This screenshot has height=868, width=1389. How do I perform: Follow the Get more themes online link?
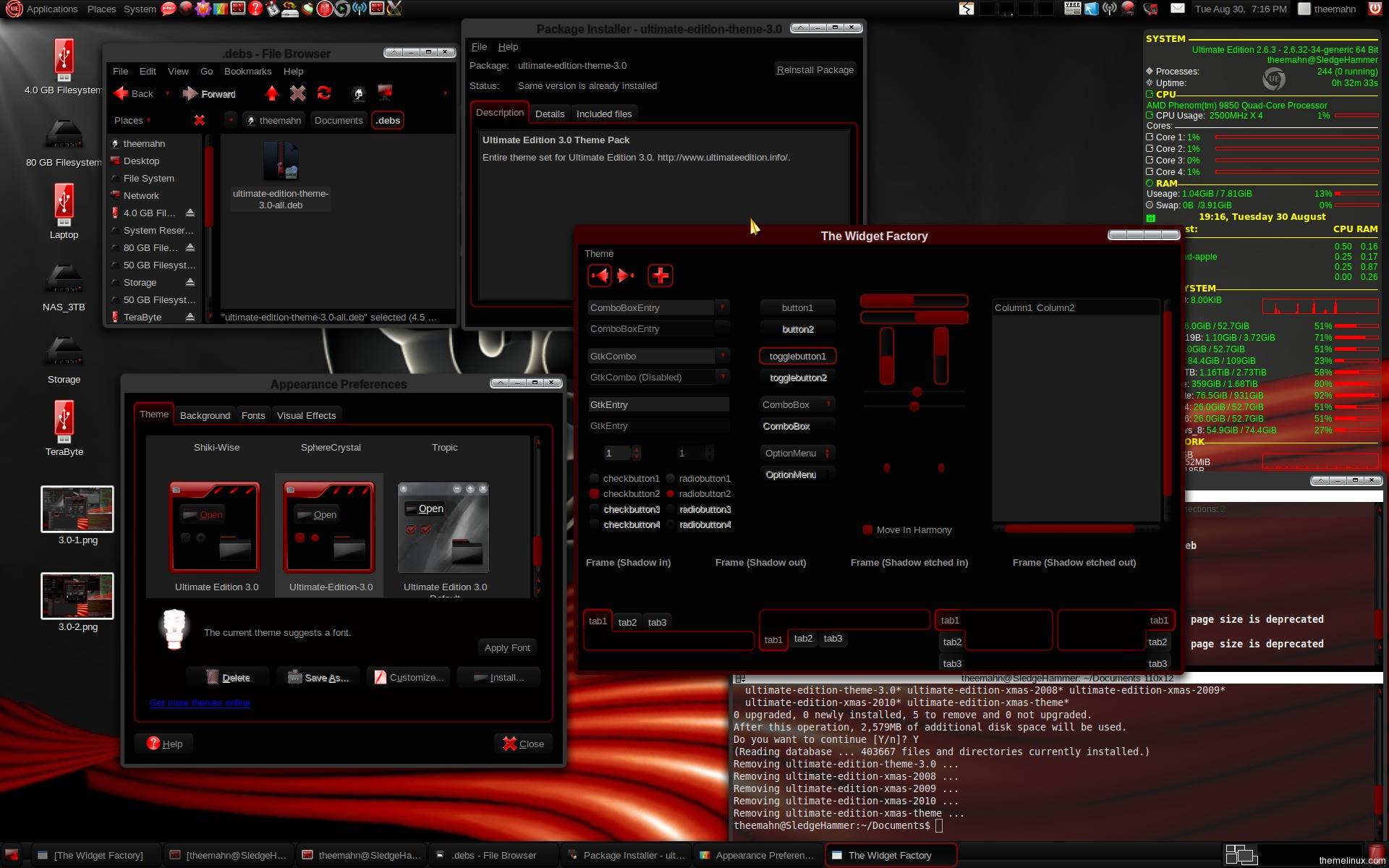coord(200,702)
